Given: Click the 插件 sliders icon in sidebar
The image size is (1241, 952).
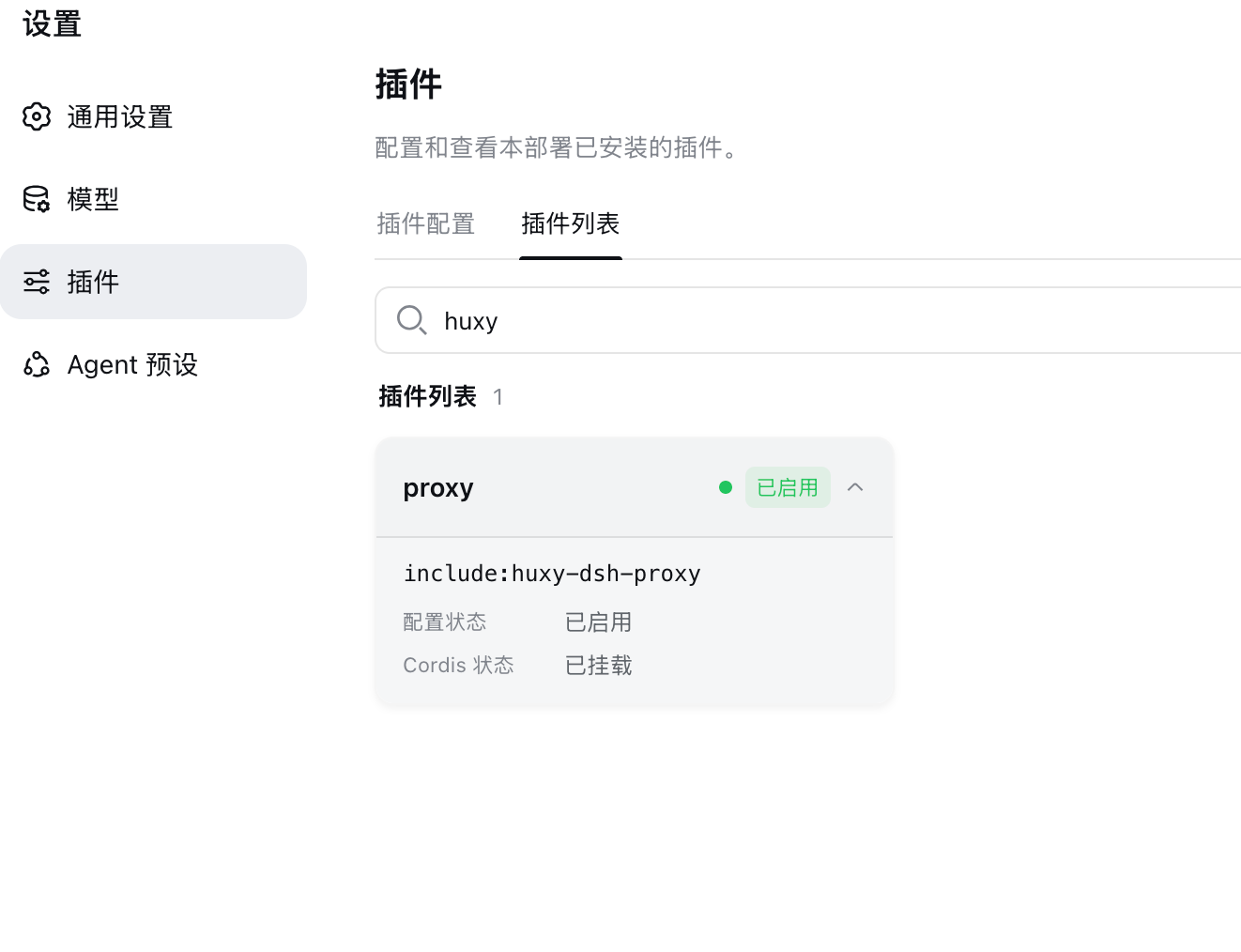Looking at the screenshot, I should [x=37, y=282].
